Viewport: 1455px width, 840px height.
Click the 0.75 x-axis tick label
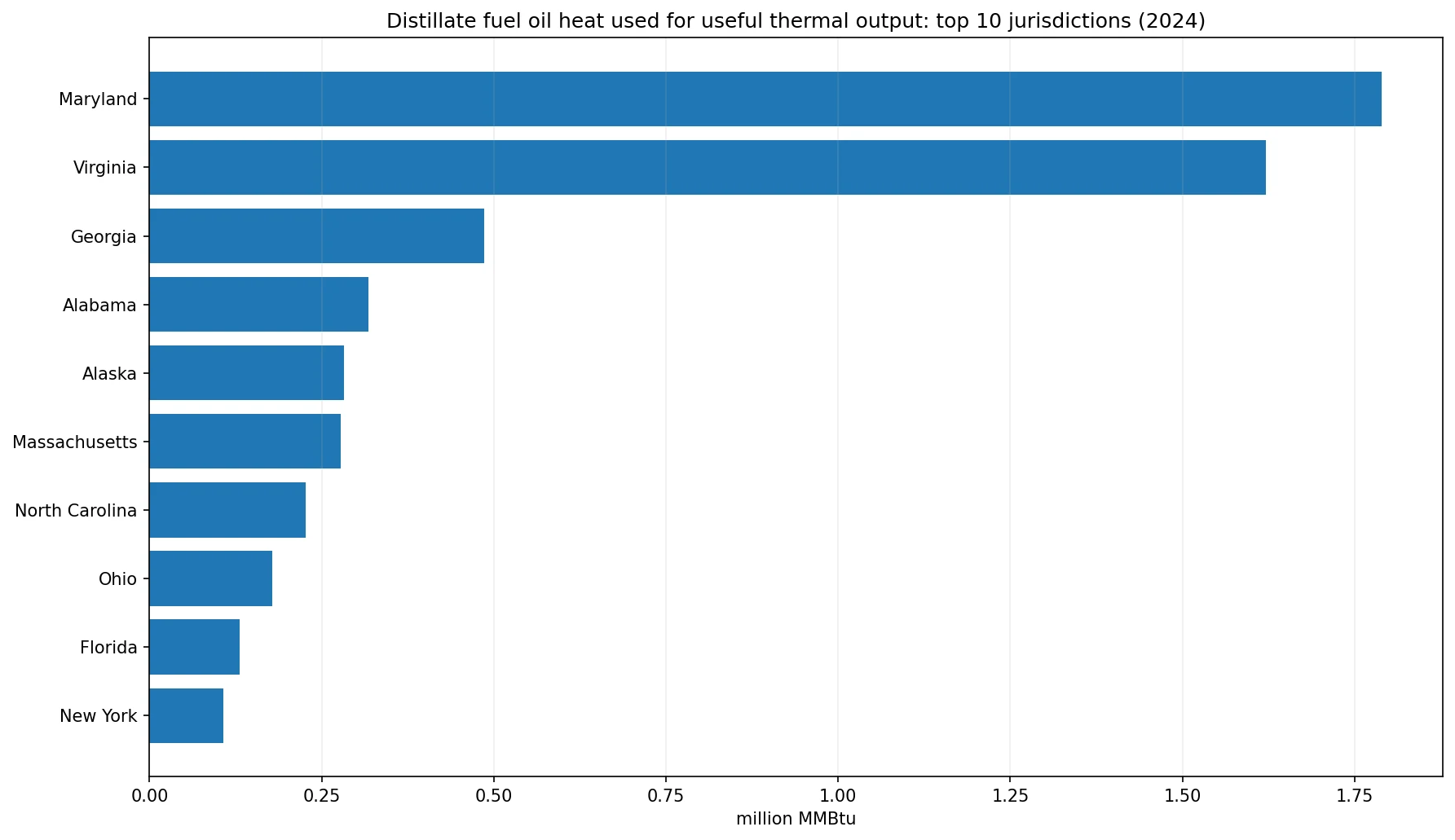(x=666, y=795)
